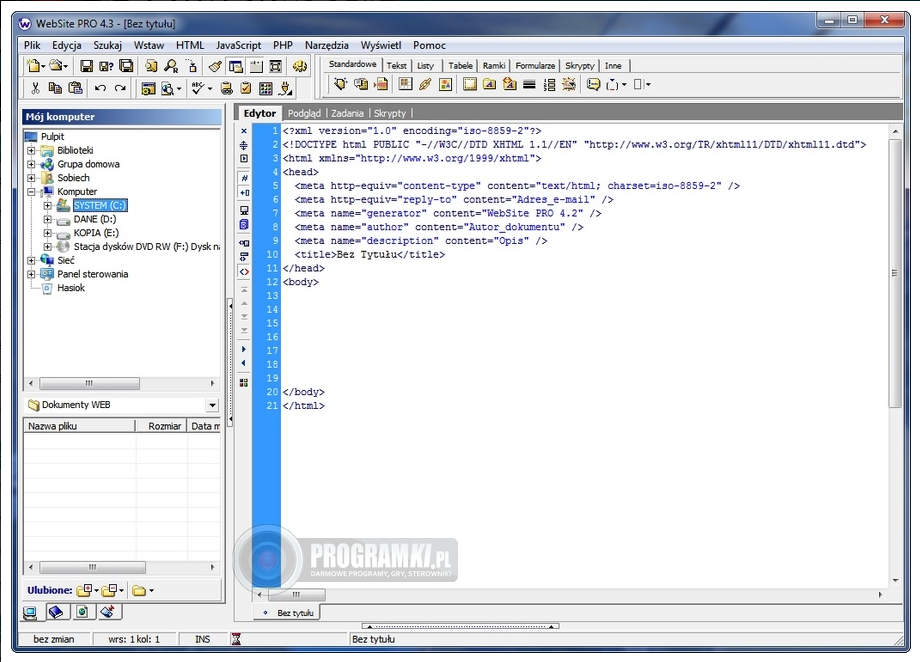Click the folder tree horizontal scrollbar

coord(122,383)
